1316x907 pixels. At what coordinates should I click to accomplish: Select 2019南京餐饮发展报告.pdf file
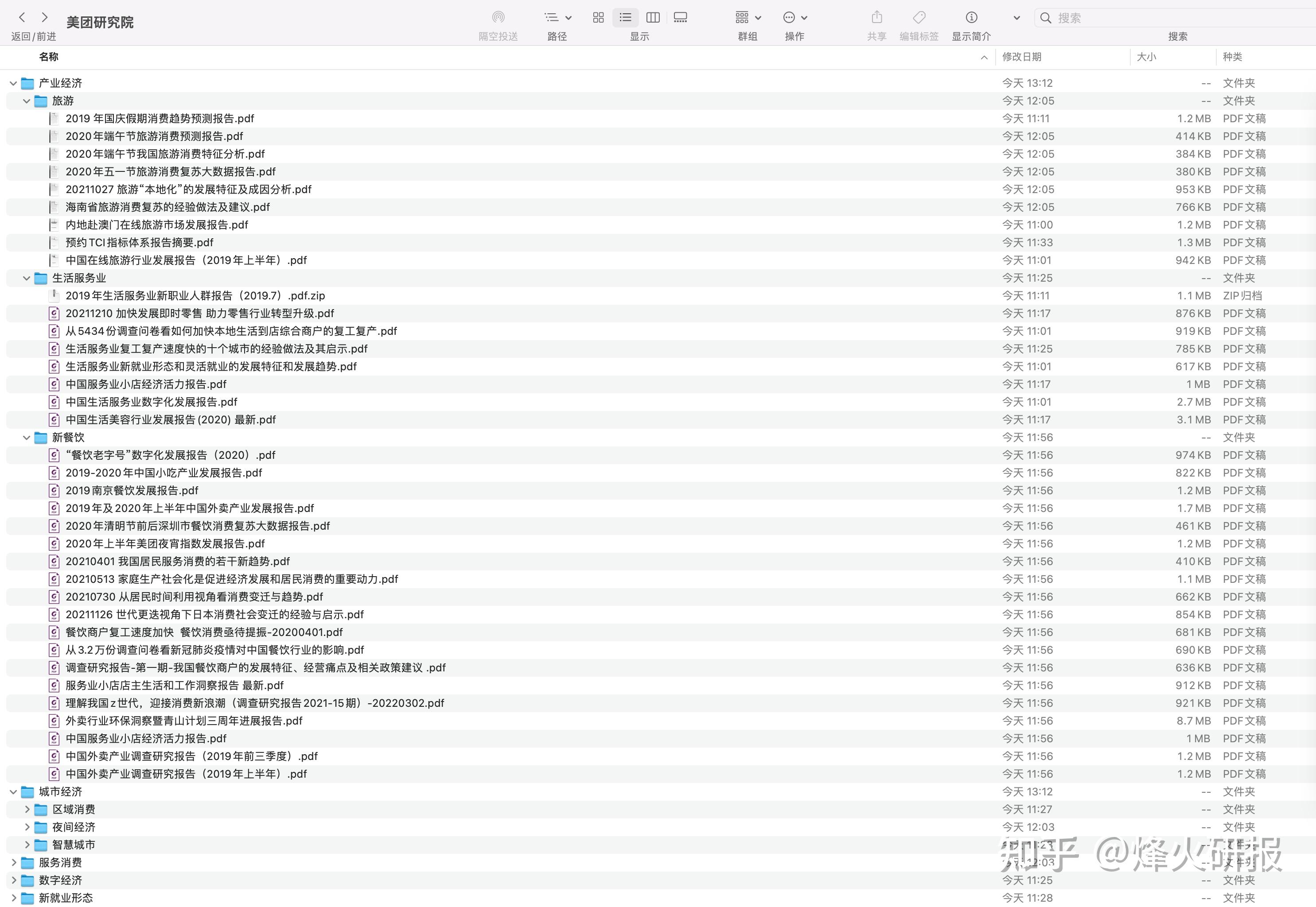click(132, 490)
